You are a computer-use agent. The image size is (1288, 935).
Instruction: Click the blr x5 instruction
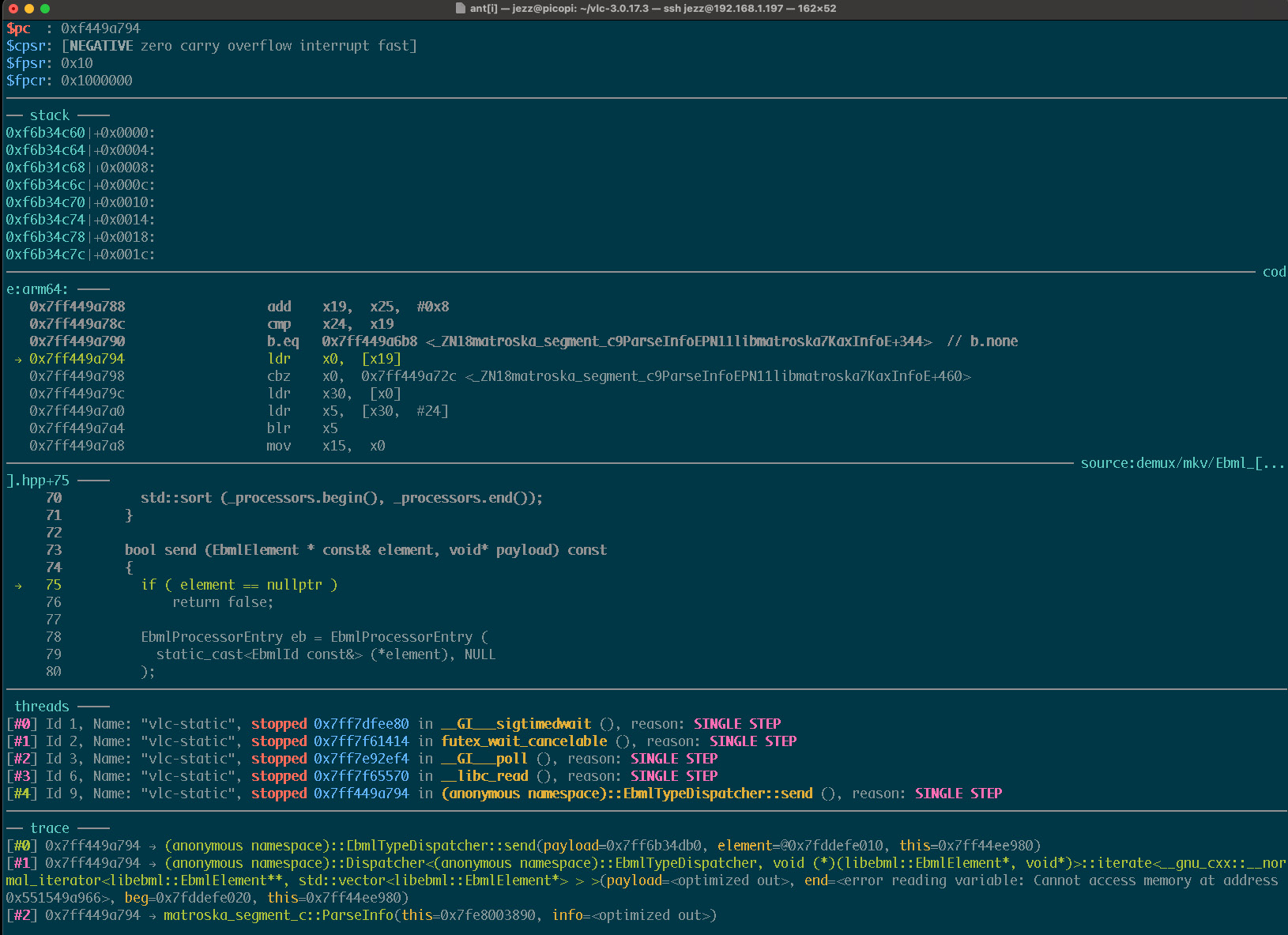tap(302, 428)
